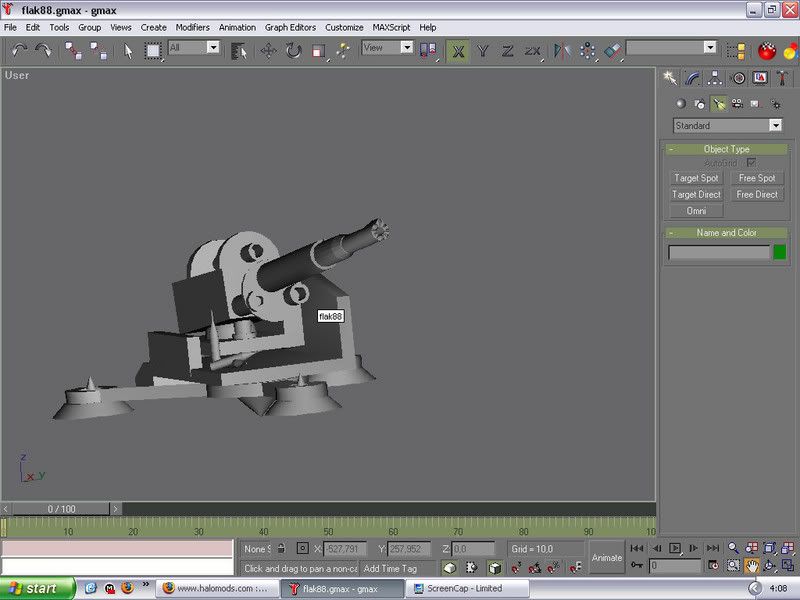Click the Pan hand viewport control
The image size is (800, 600).
click(x=752, y=565)
